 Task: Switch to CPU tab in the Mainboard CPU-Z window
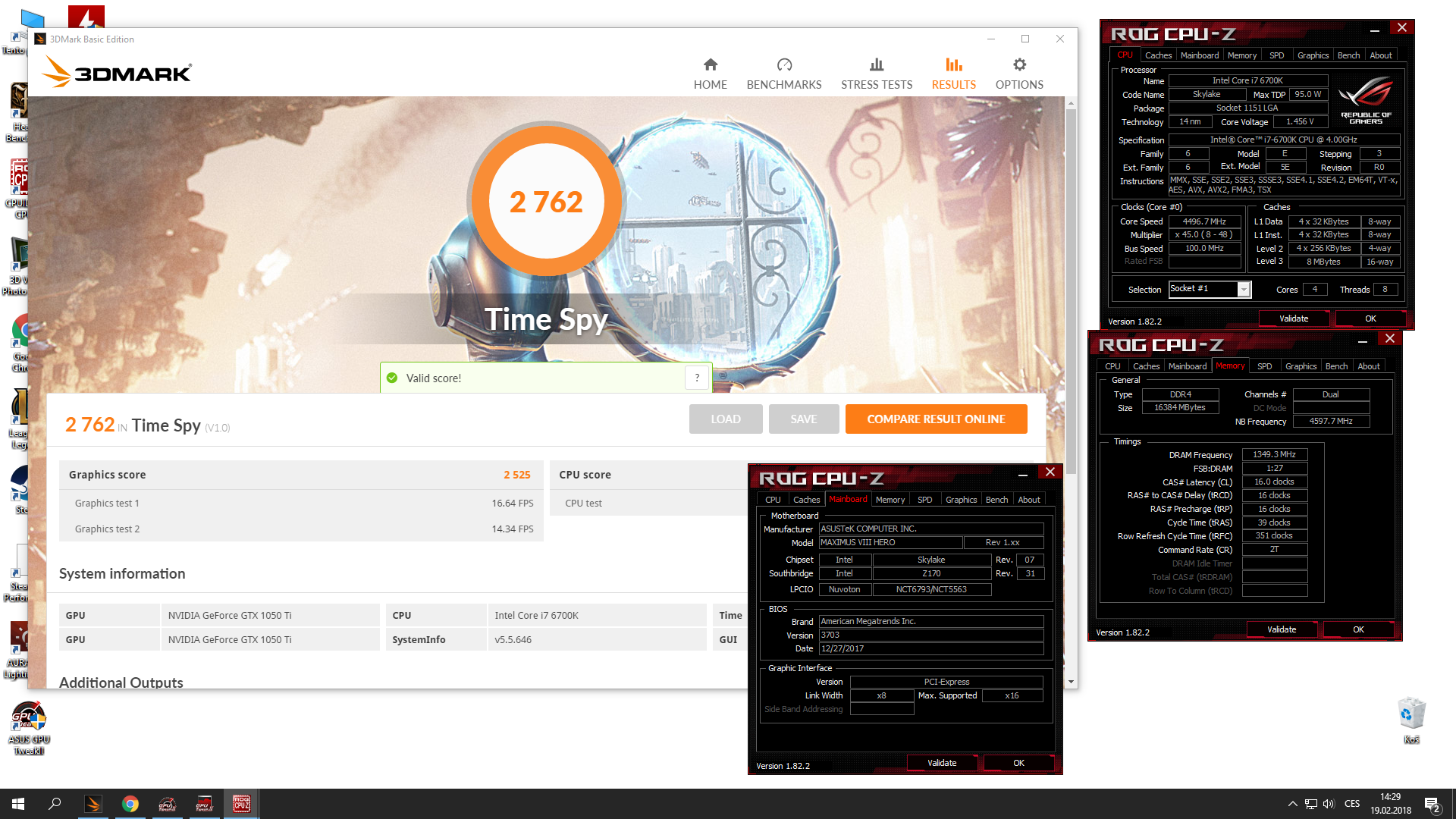773,500
